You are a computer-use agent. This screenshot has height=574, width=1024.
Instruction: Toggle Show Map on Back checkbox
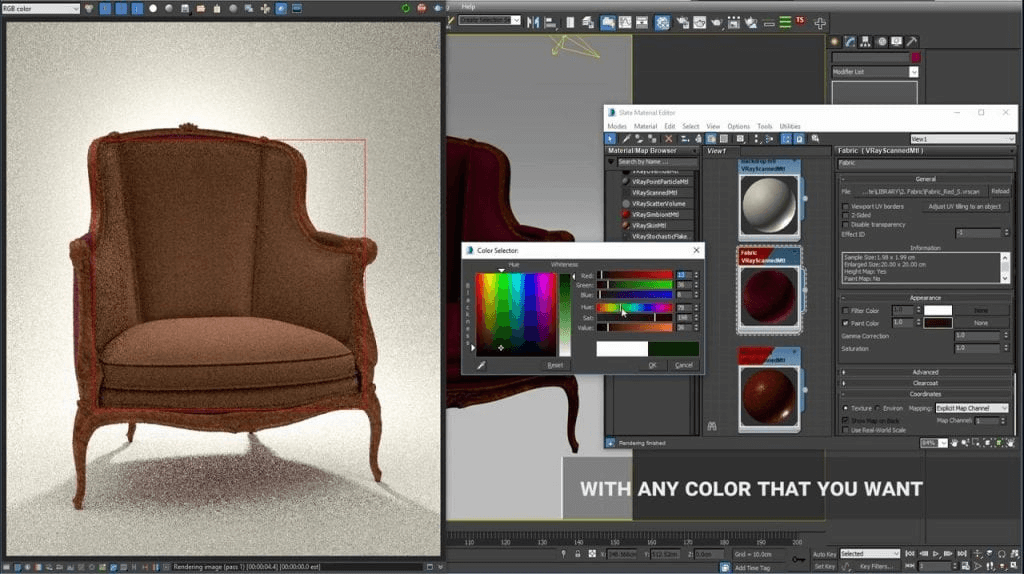tap(846, 421)
